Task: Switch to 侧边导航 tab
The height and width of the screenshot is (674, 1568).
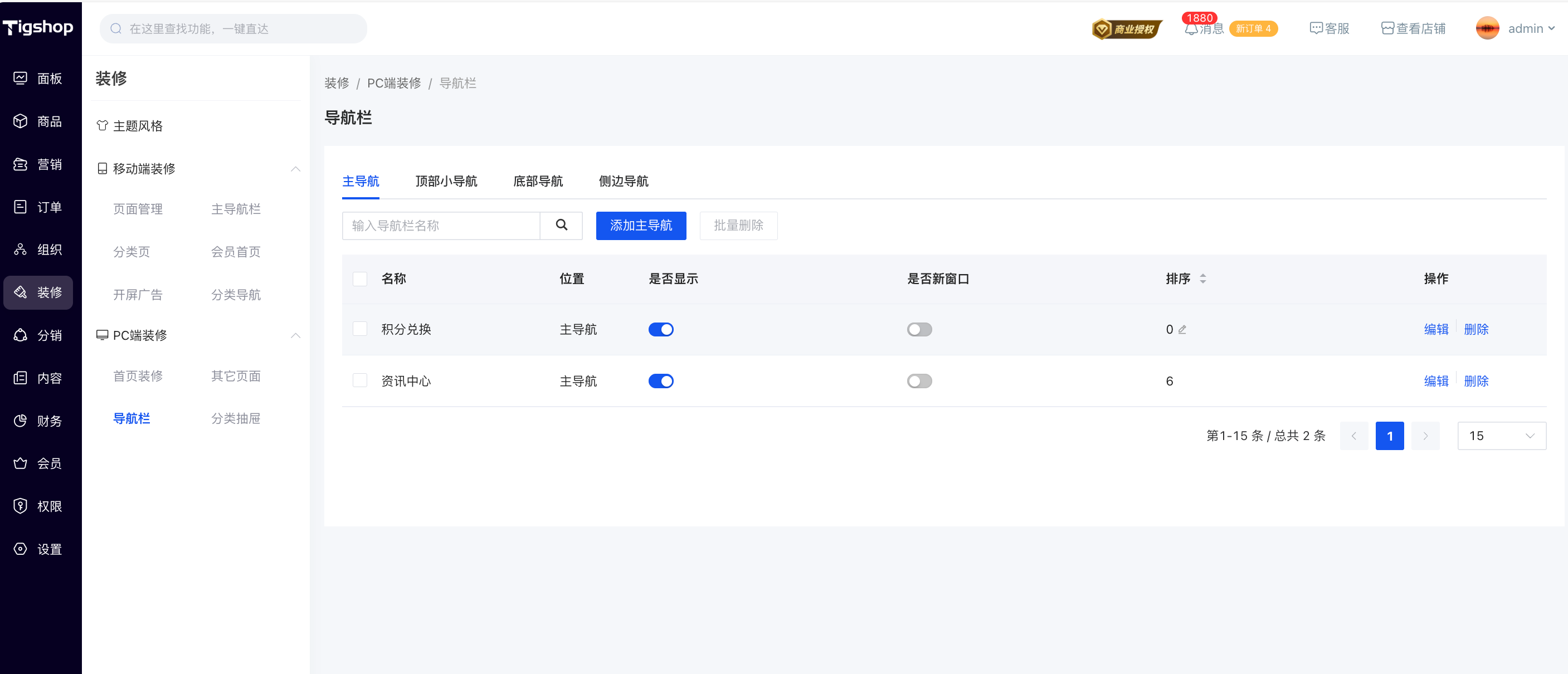Action: [623, 181]
